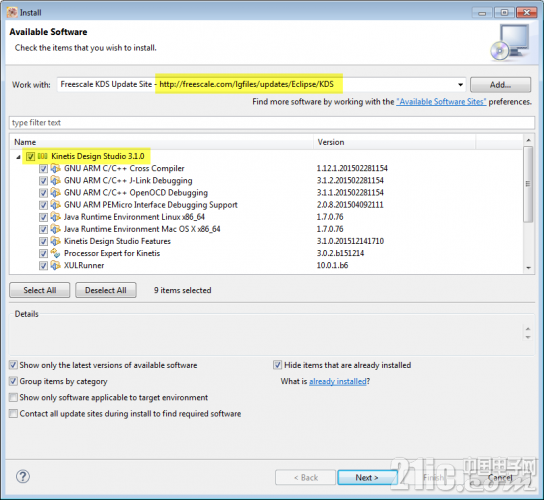Open the help question mark icon
544x500 pixels.
point(23,476)
